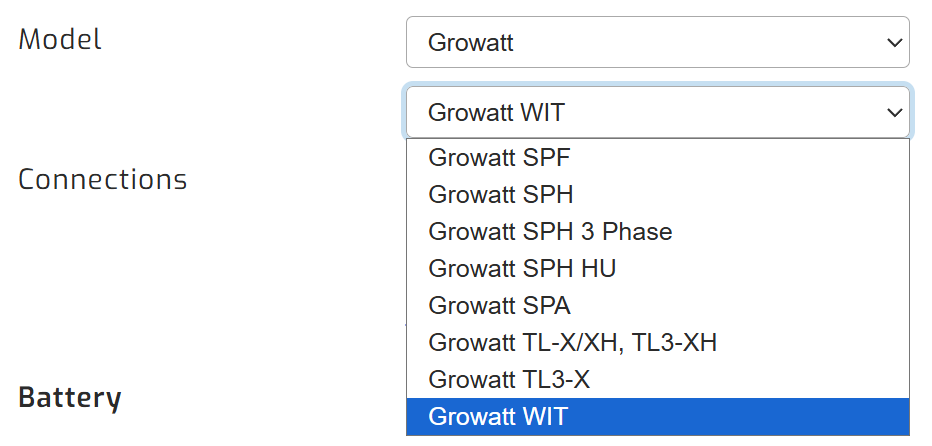Pick Growatt SPH 3 Phase
This screenshot has height=446, width=932.
[x=550, y=232]
